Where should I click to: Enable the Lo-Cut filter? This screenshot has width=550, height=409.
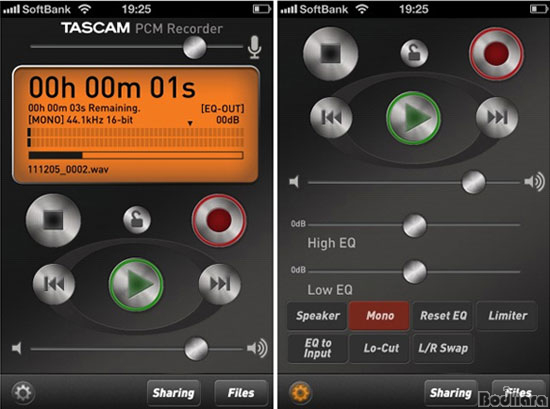click(x=381, y=348)
